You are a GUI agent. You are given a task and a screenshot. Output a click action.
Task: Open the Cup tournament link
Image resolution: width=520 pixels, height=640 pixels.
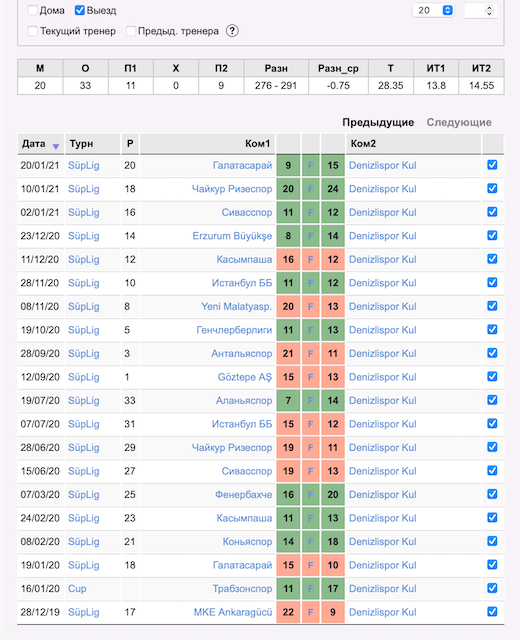tap(77, 589)
